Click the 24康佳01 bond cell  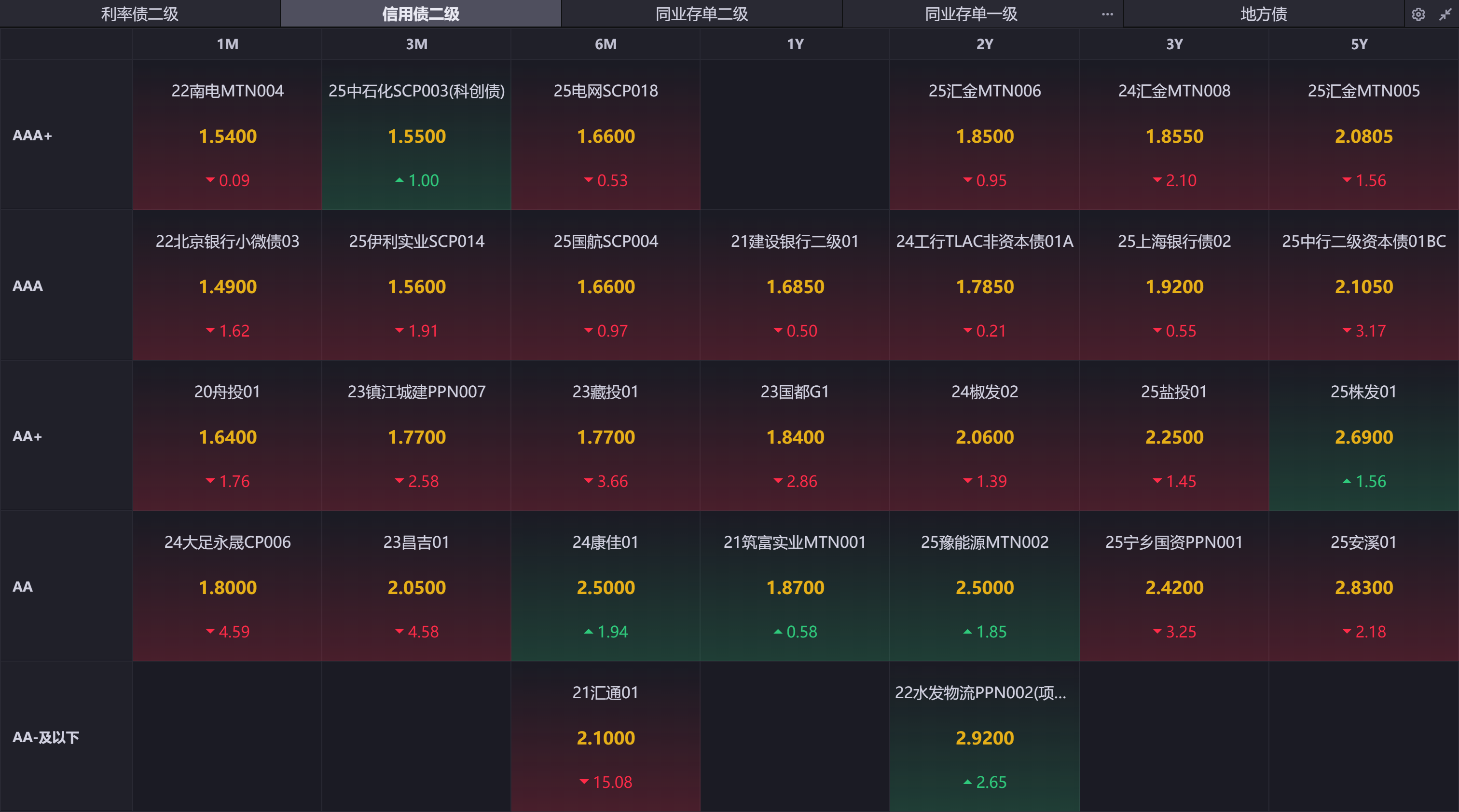[606, 586]
